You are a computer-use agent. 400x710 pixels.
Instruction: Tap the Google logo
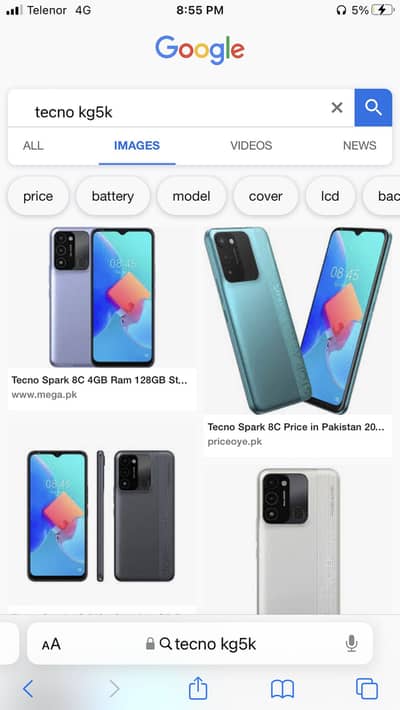coord(200,50)
